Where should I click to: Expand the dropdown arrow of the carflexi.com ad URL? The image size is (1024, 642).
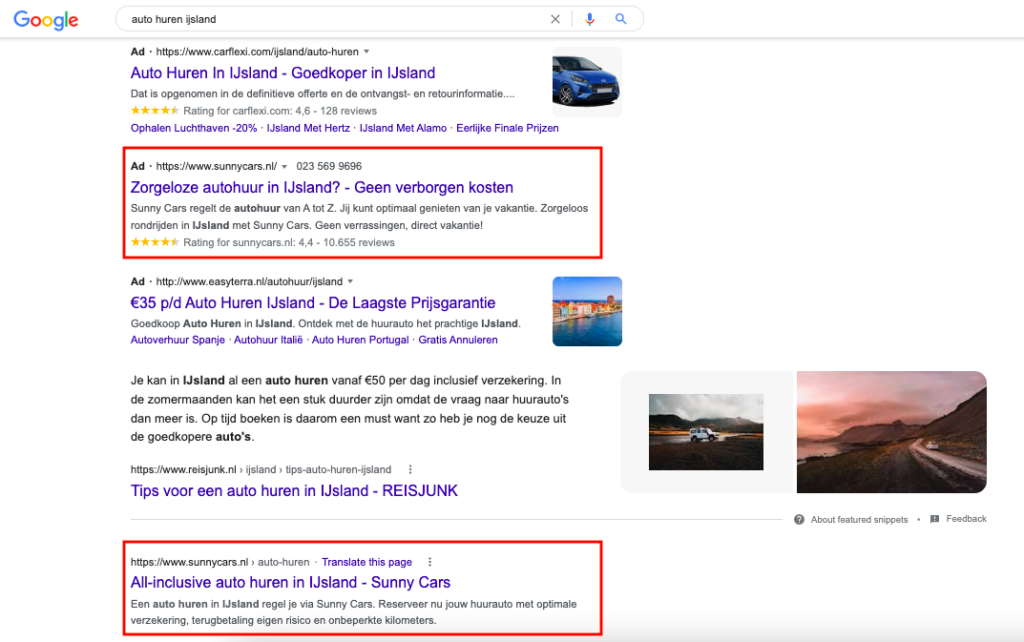click(366, 52)
